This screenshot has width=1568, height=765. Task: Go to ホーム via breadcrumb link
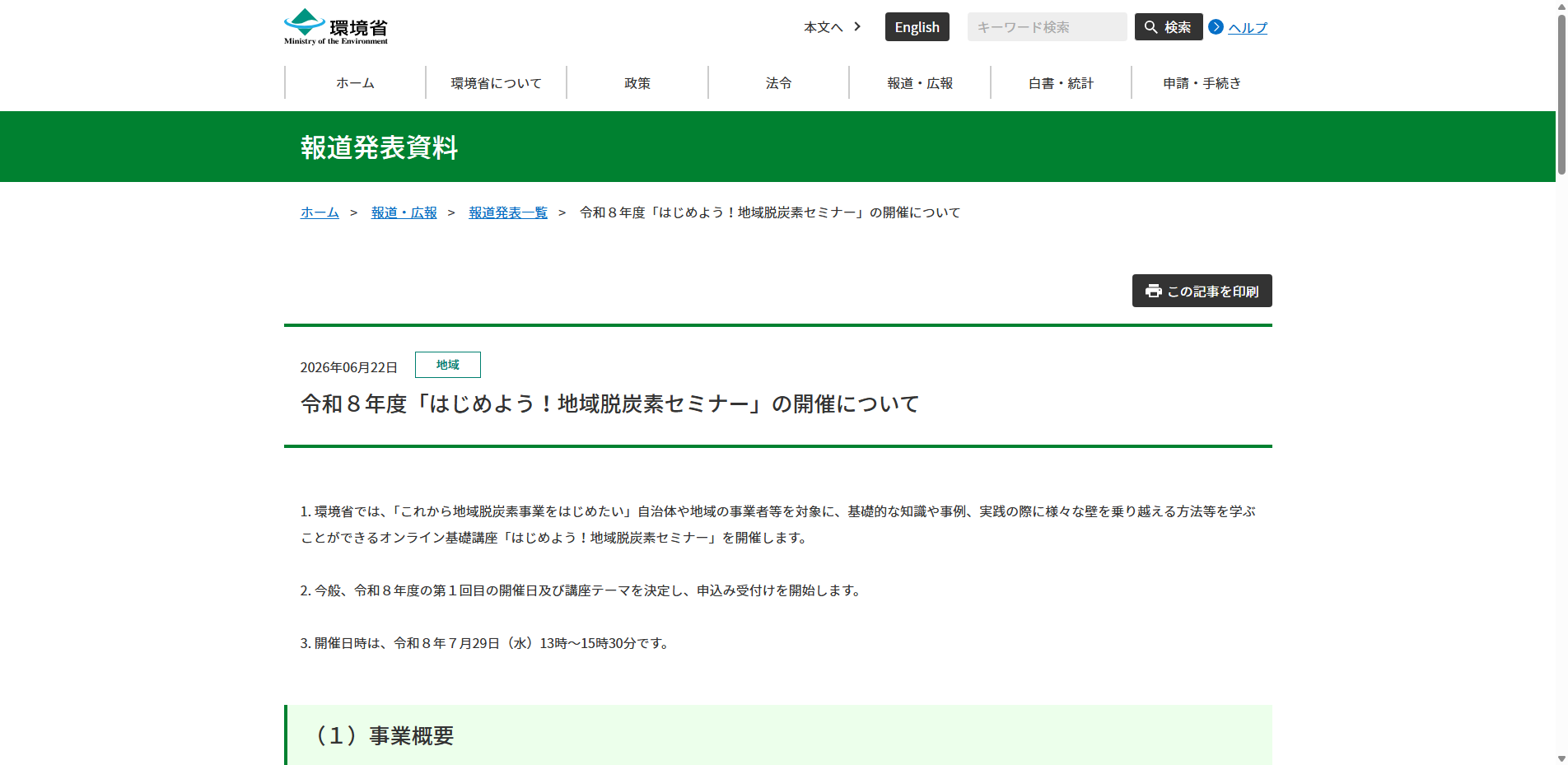pos(320,212)
